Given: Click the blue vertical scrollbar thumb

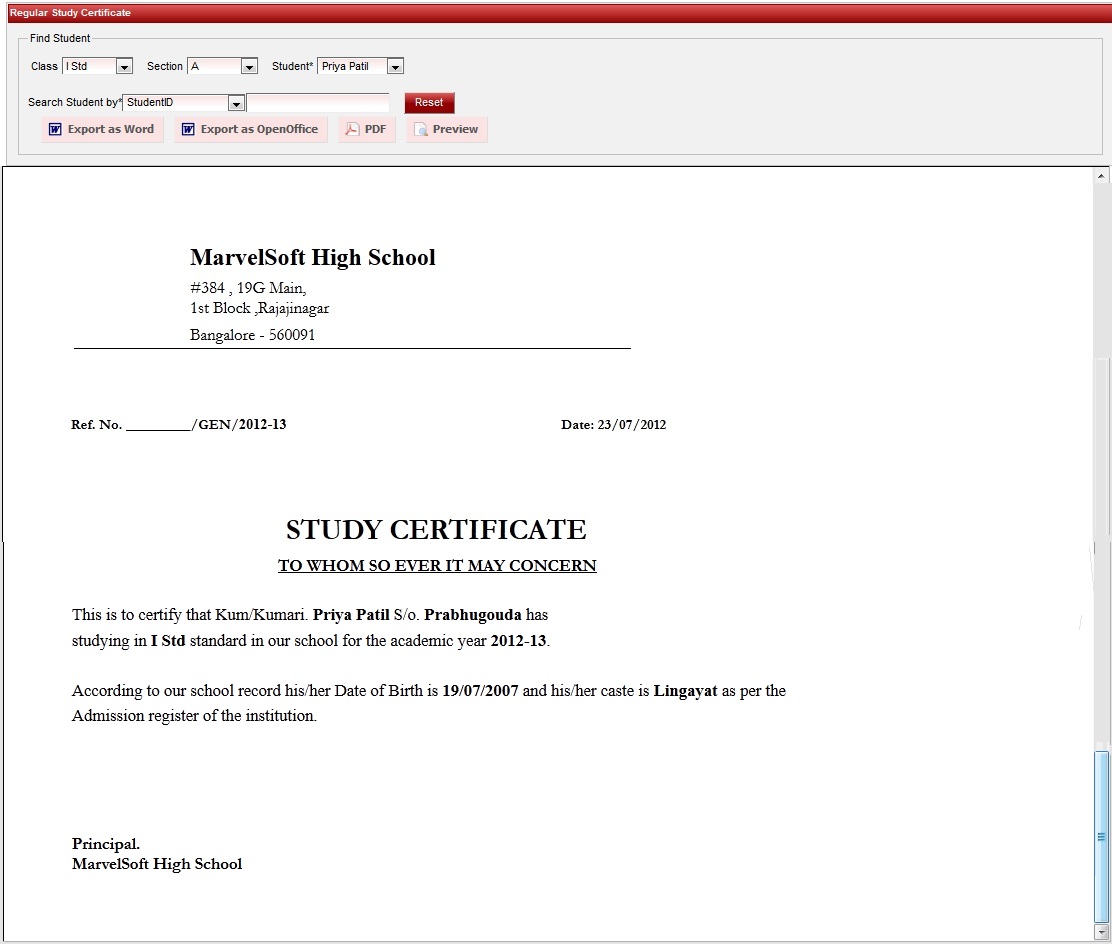Looking at the screenshot, I should tap(1102, 834).
